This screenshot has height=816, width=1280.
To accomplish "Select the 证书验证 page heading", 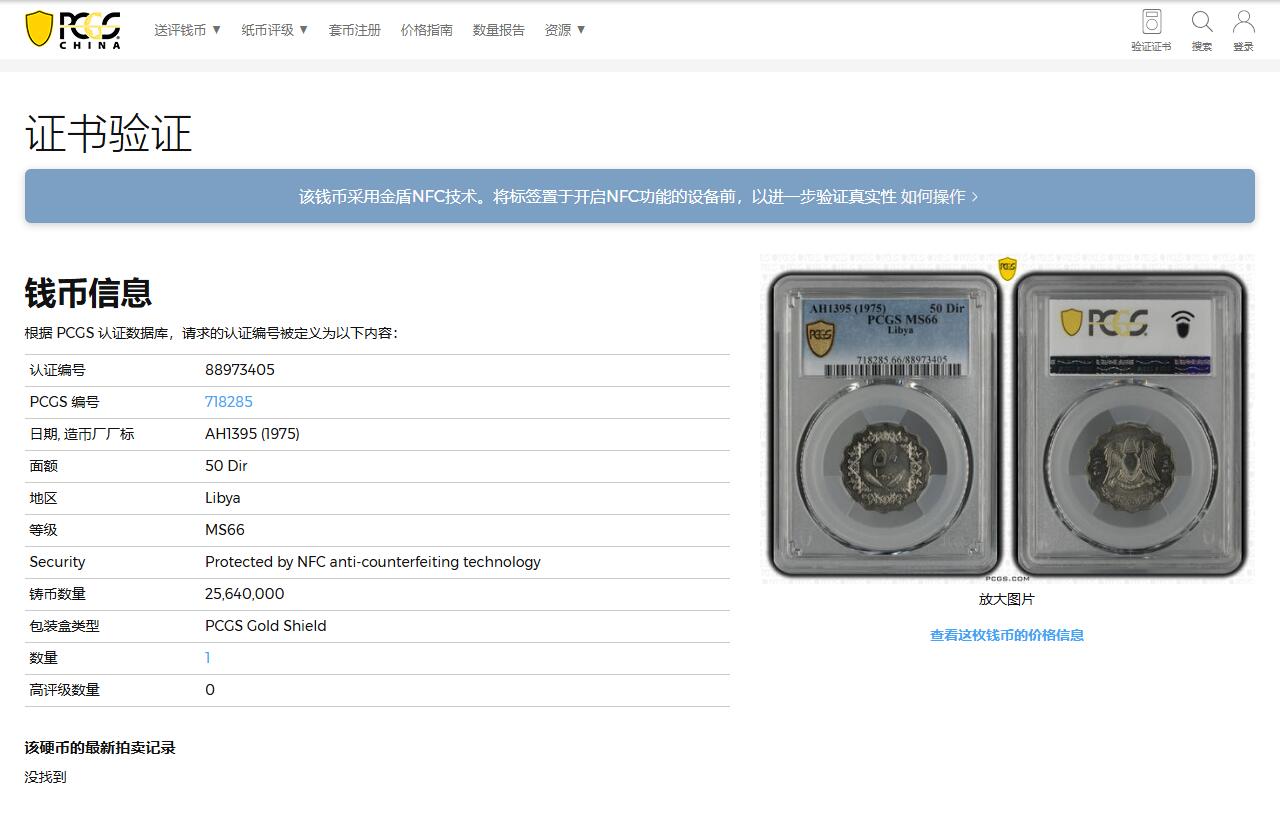I will coord(108,134).
